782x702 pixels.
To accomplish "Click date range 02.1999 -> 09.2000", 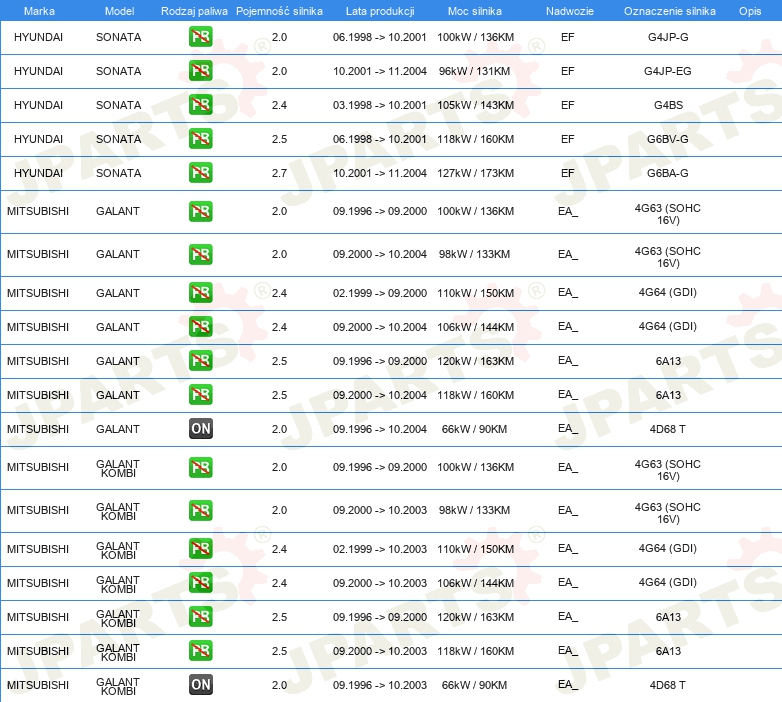I will 380,293.
